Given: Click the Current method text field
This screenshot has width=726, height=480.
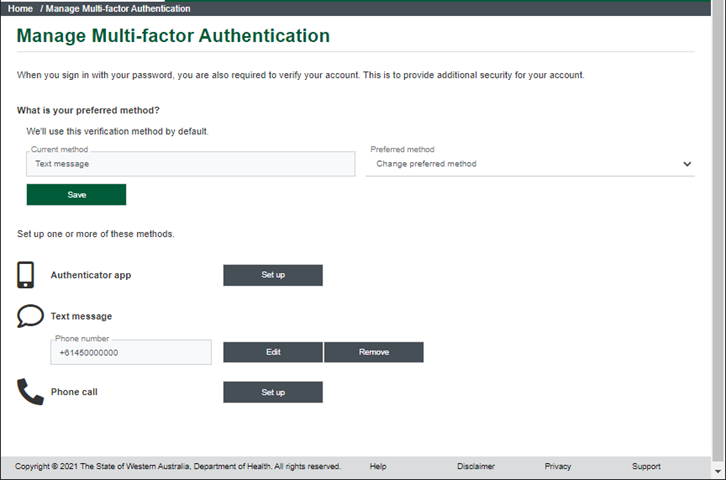Looking at the screenshot, I should pyautogui.click(x=191, y=164).
